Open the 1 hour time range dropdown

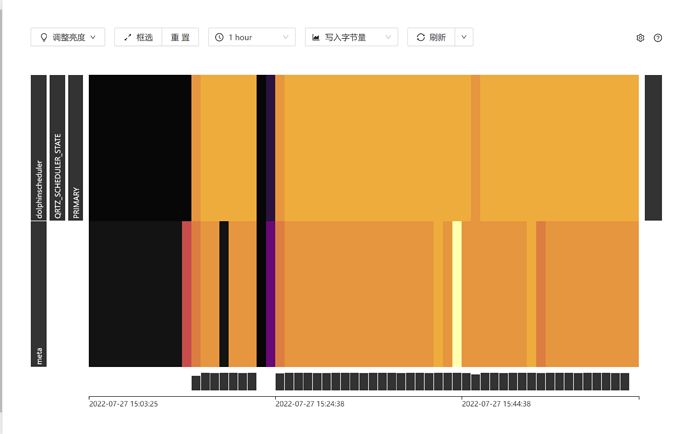pyautogui.click(x=252, y=37)
